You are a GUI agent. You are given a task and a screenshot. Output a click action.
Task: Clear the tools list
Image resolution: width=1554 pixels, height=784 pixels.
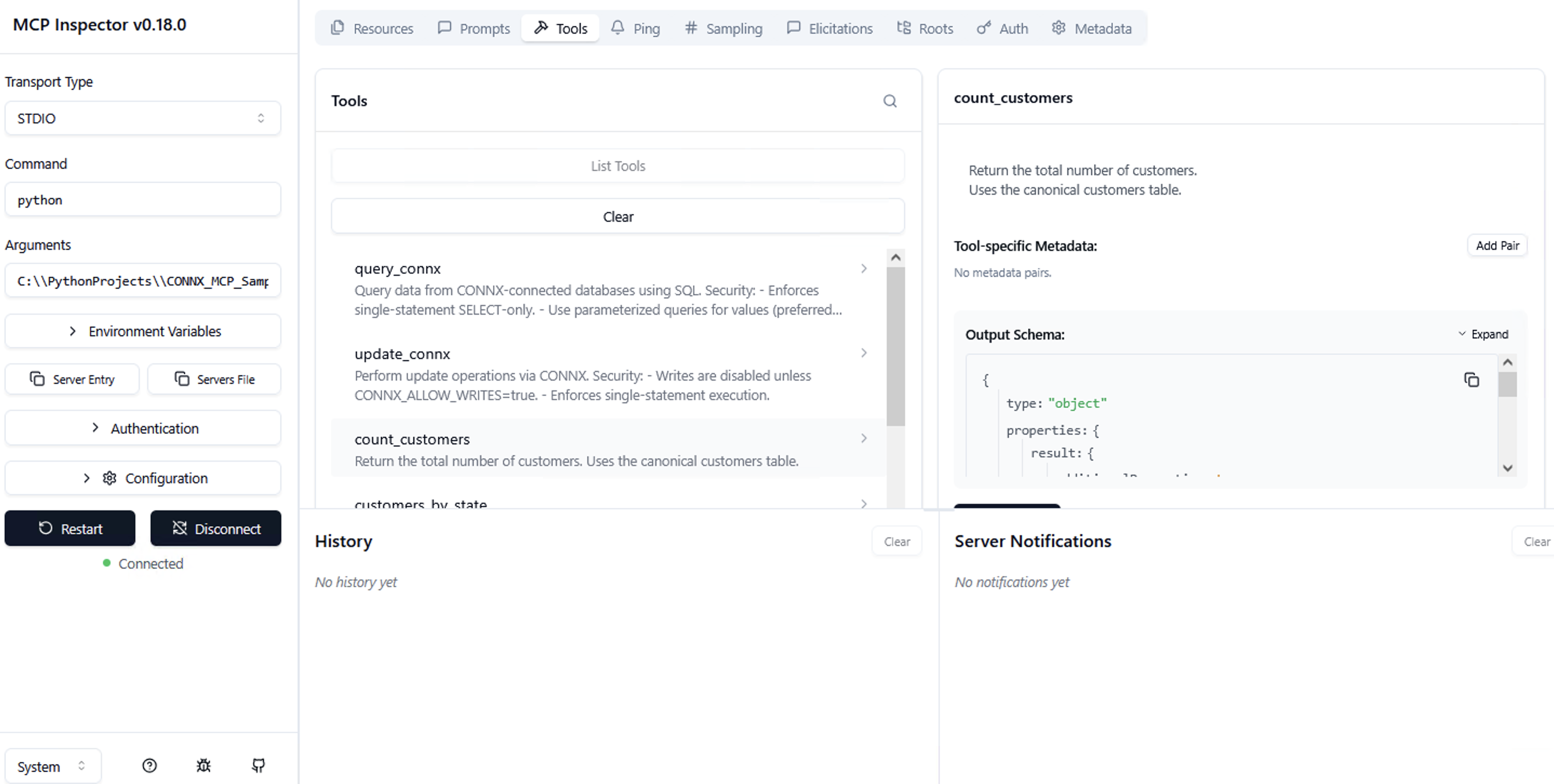[617, 216]
